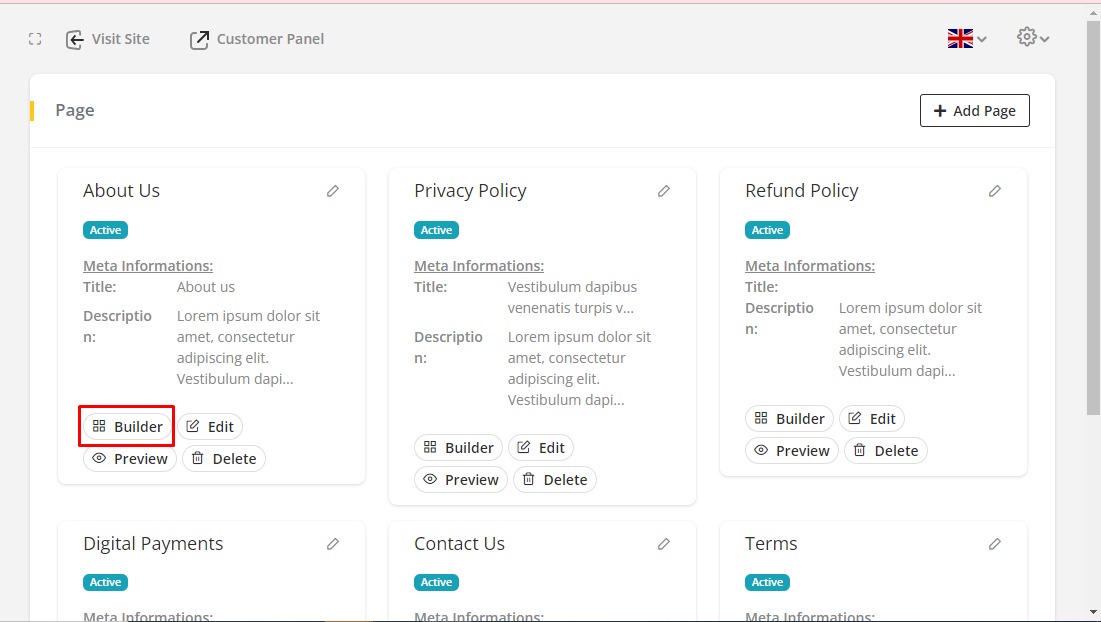This screenshot has height=622, width=1101.
Task: Open Builder for About Us page
Action: pyautogui.click(x=127, y=427)
